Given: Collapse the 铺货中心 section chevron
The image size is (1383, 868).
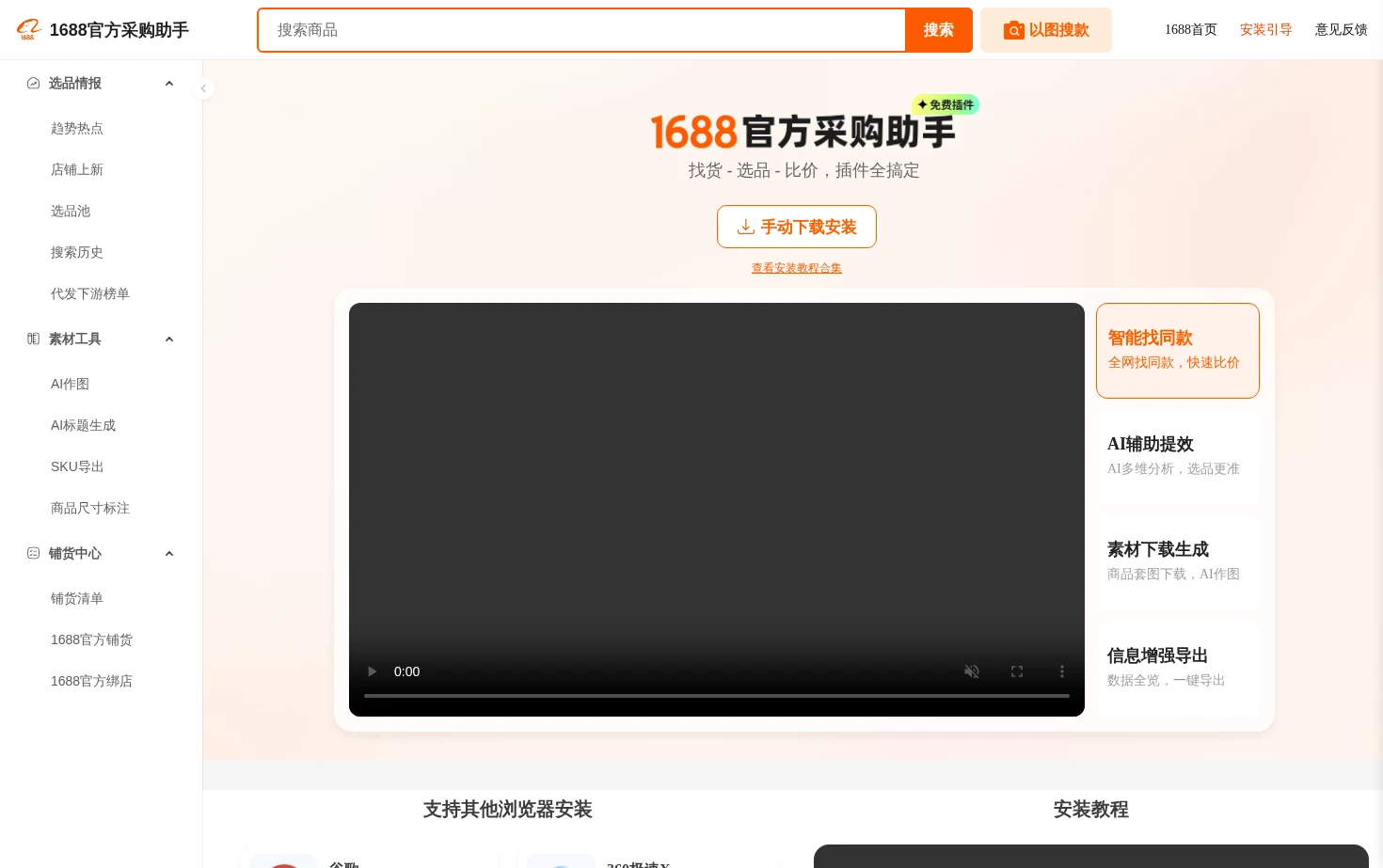Looking at the screenshot, I should tap(169, 553).
